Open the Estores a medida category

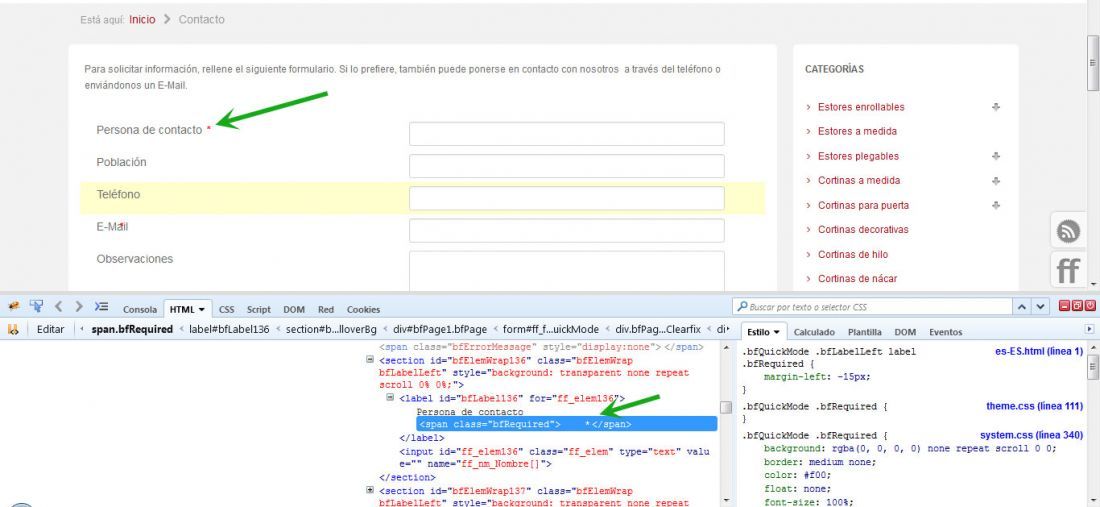[x=857, y=131]
